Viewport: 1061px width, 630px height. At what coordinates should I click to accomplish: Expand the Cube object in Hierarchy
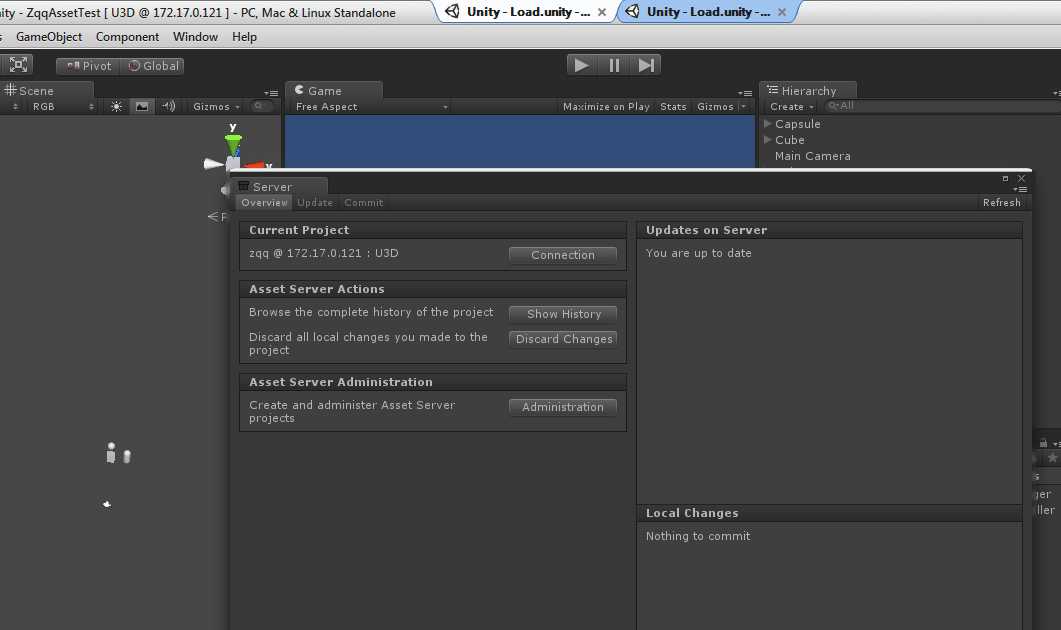tap(767, 139)
